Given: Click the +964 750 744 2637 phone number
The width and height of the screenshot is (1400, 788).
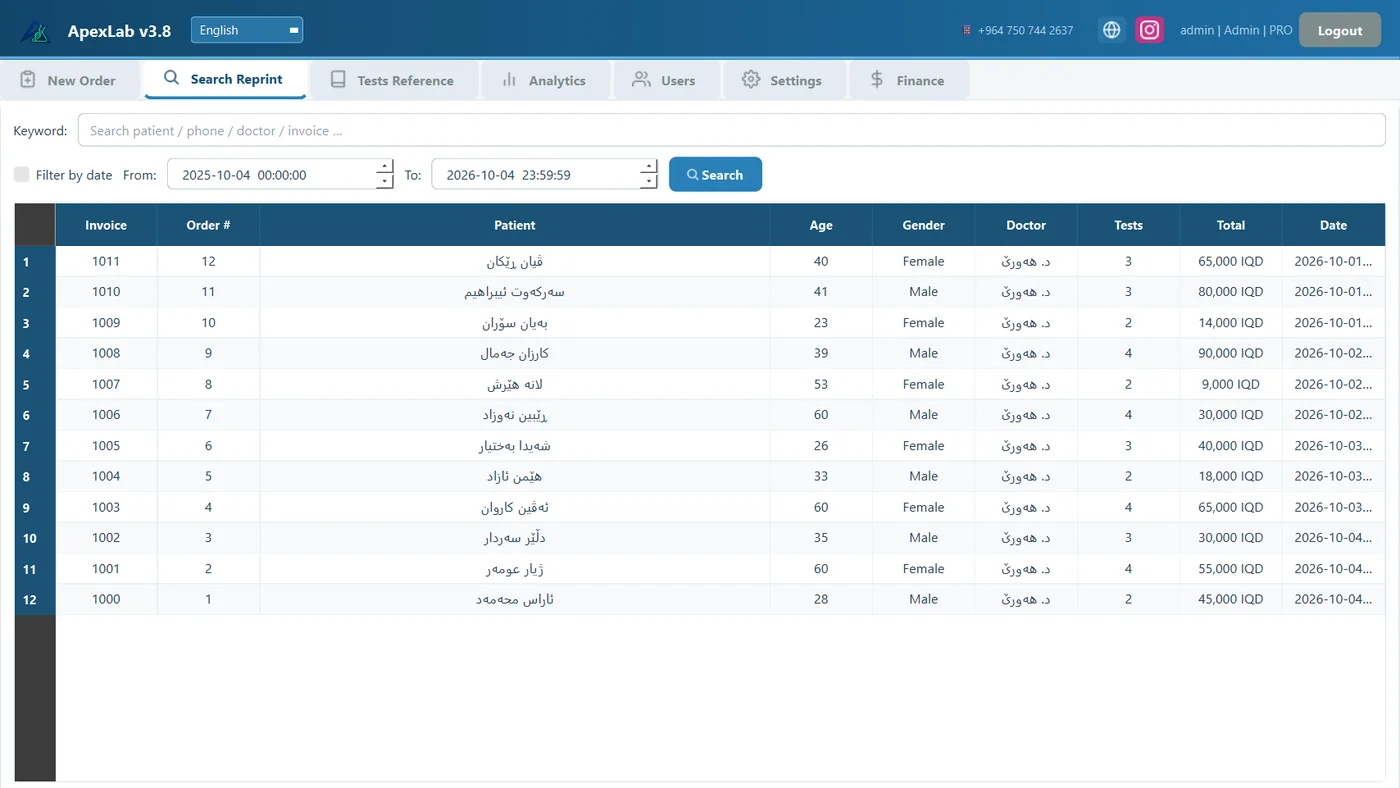Looking at the screenshot, I should click(1025, 30).
